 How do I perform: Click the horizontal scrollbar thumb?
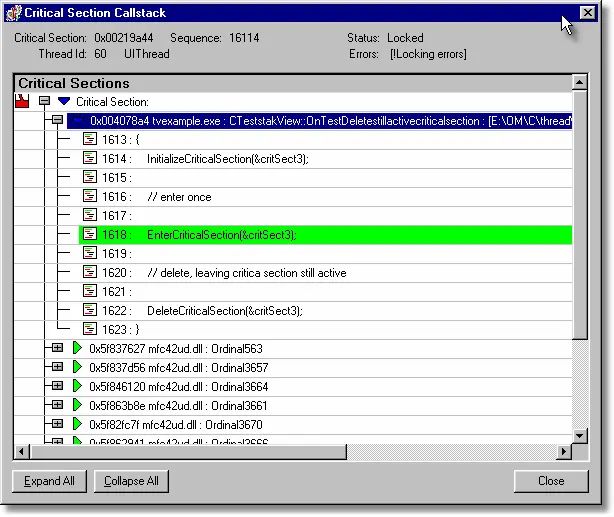pos(188,452)
